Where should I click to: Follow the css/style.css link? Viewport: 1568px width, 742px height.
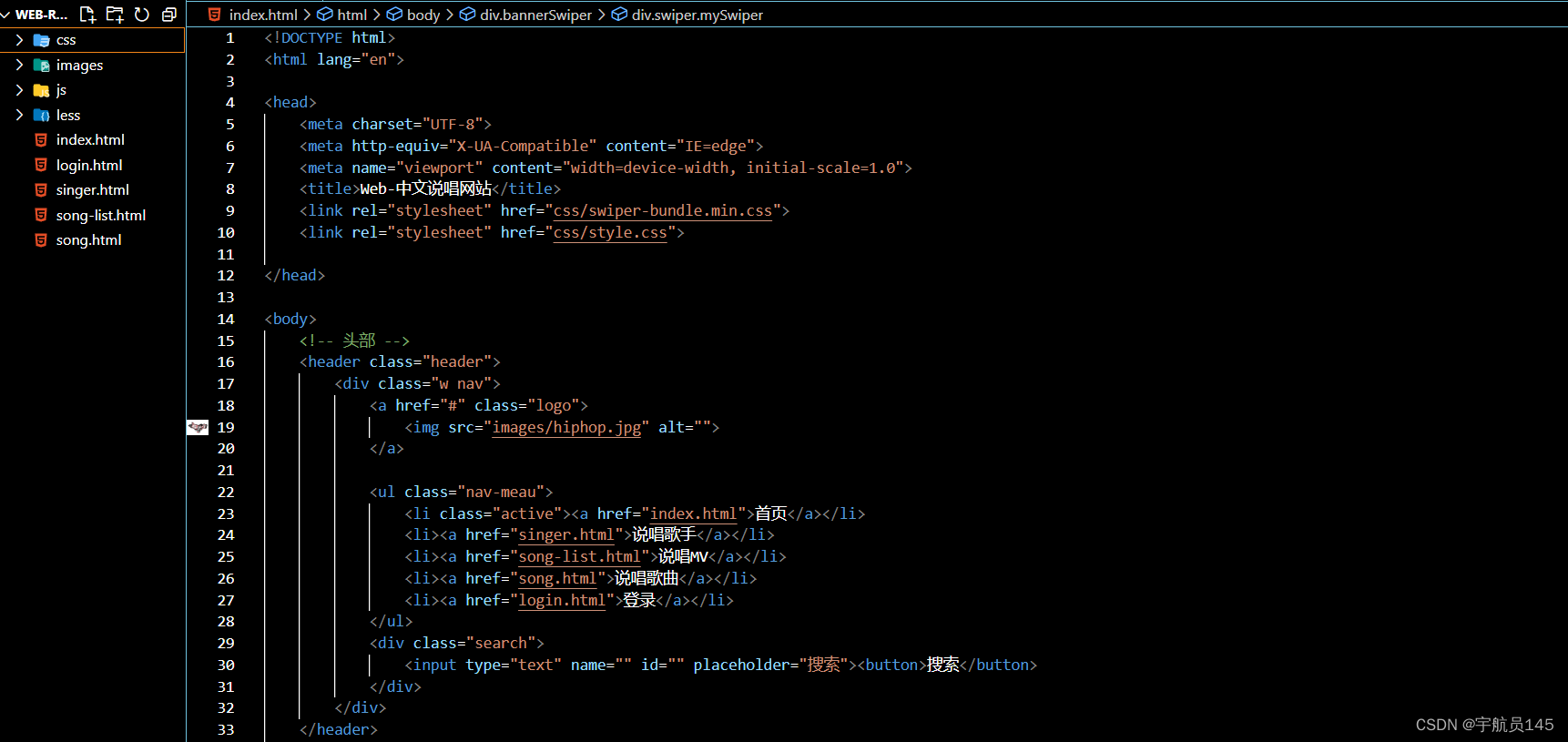pyautogui.click(x=610, y=233)
